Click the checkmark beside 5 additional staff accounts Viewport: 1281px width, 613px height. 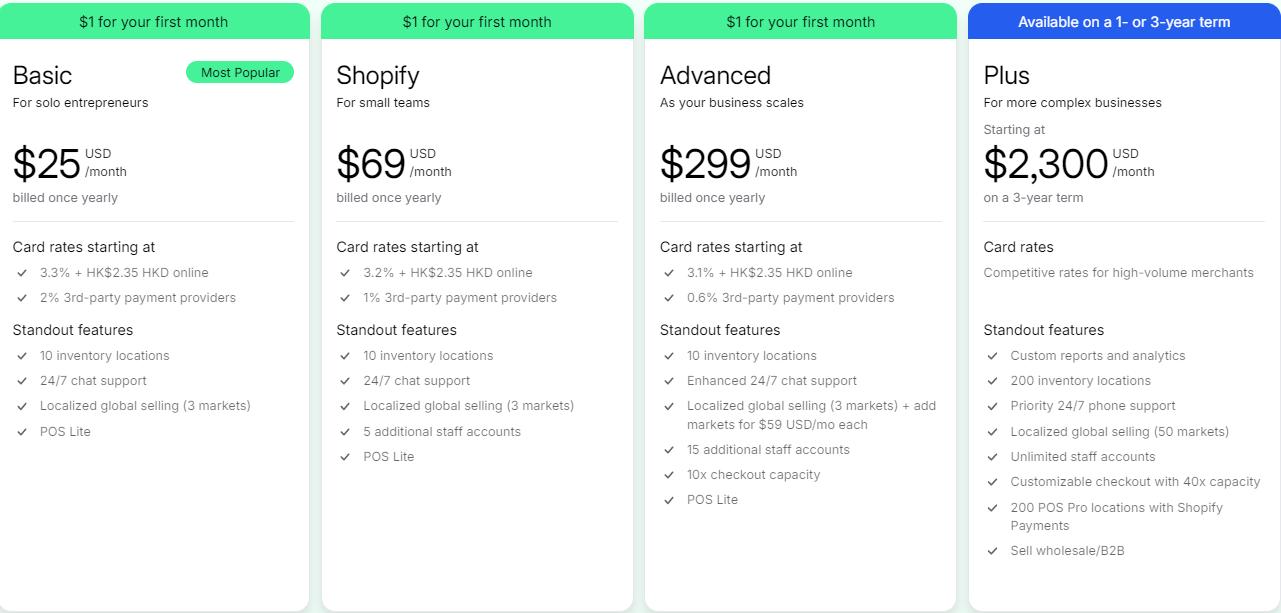point(346,431)
